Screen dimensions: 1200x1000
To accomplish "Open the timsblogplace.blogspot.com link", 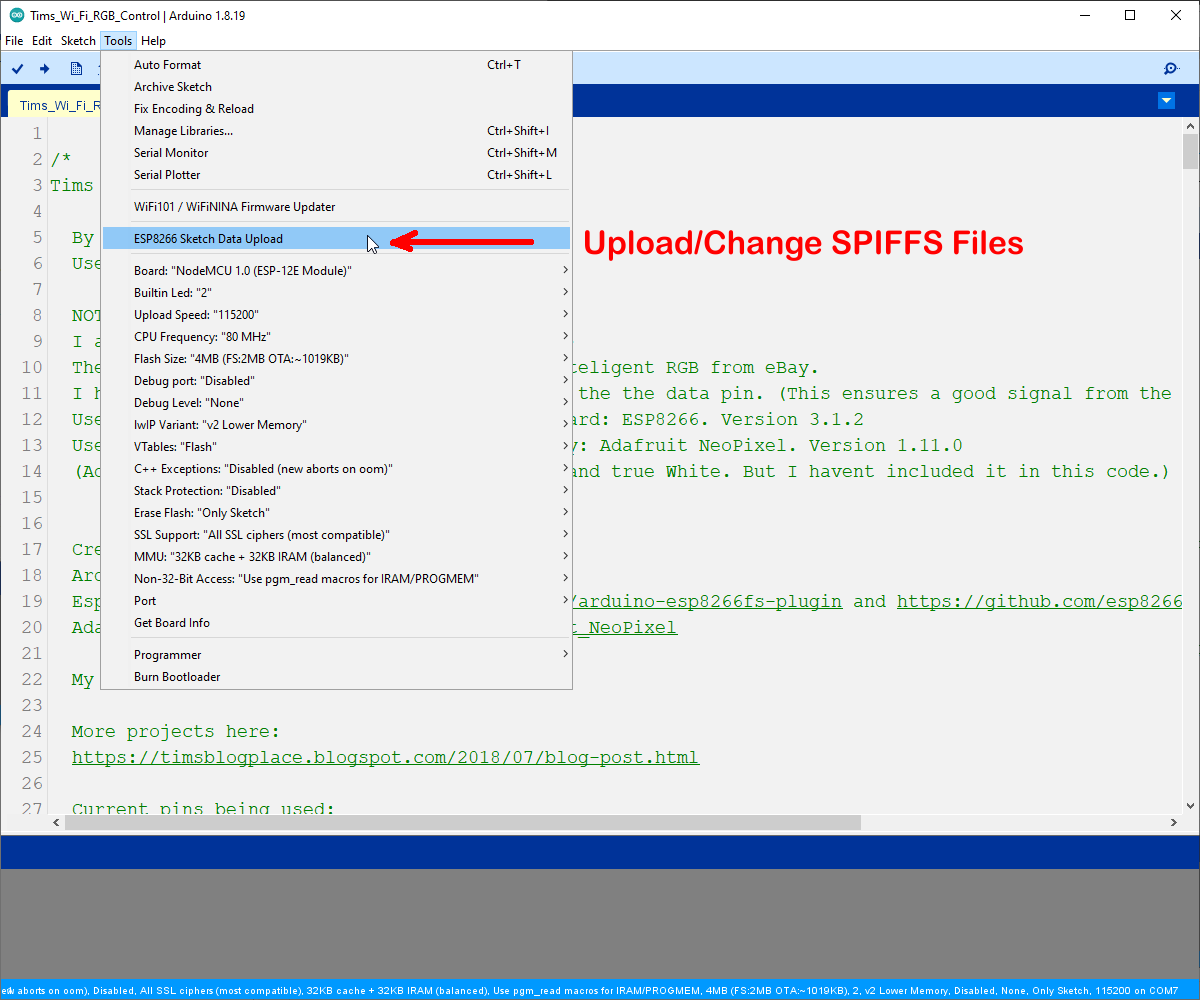I will point(385,757).
